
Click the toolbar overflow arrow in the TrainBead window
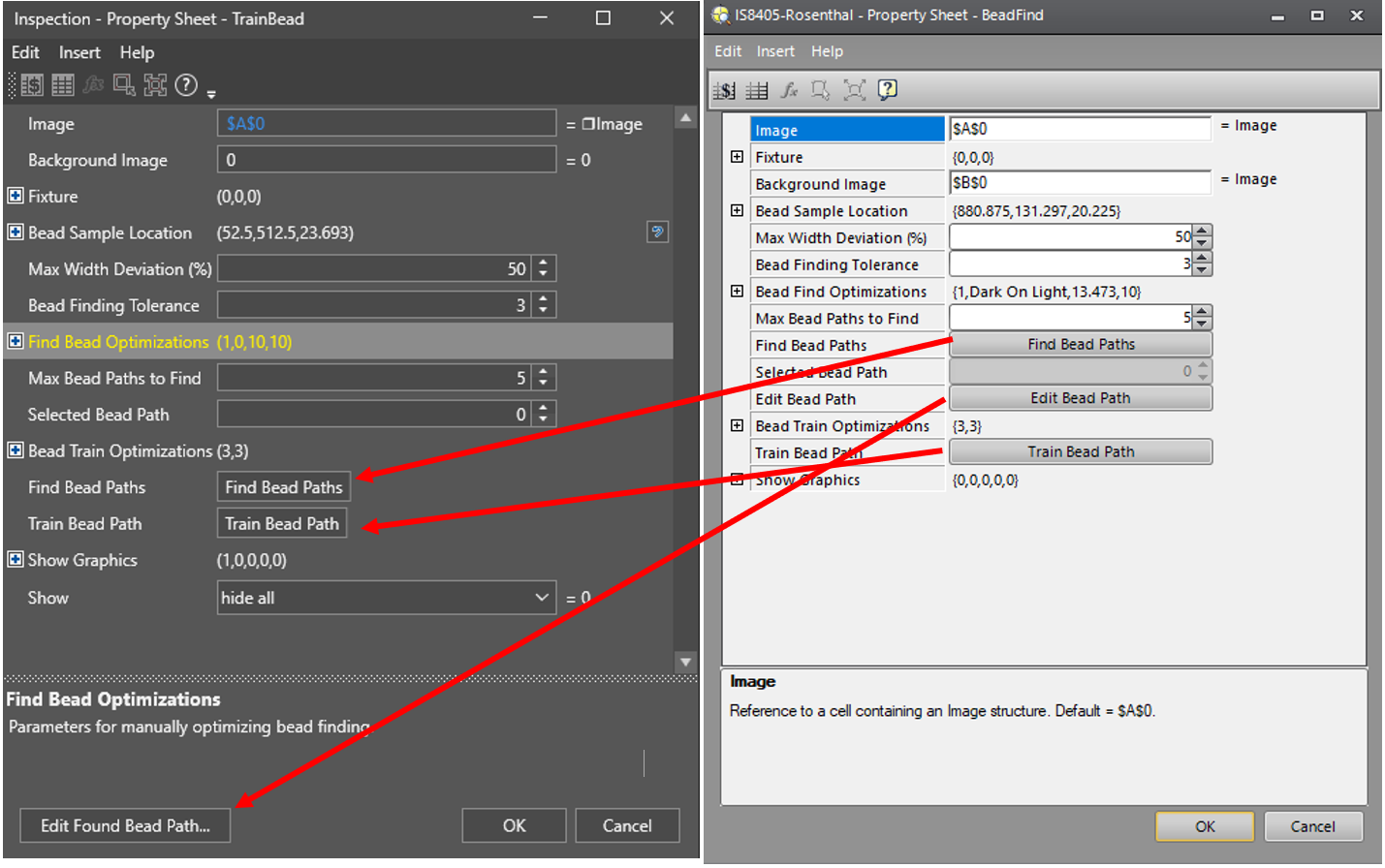211,94
